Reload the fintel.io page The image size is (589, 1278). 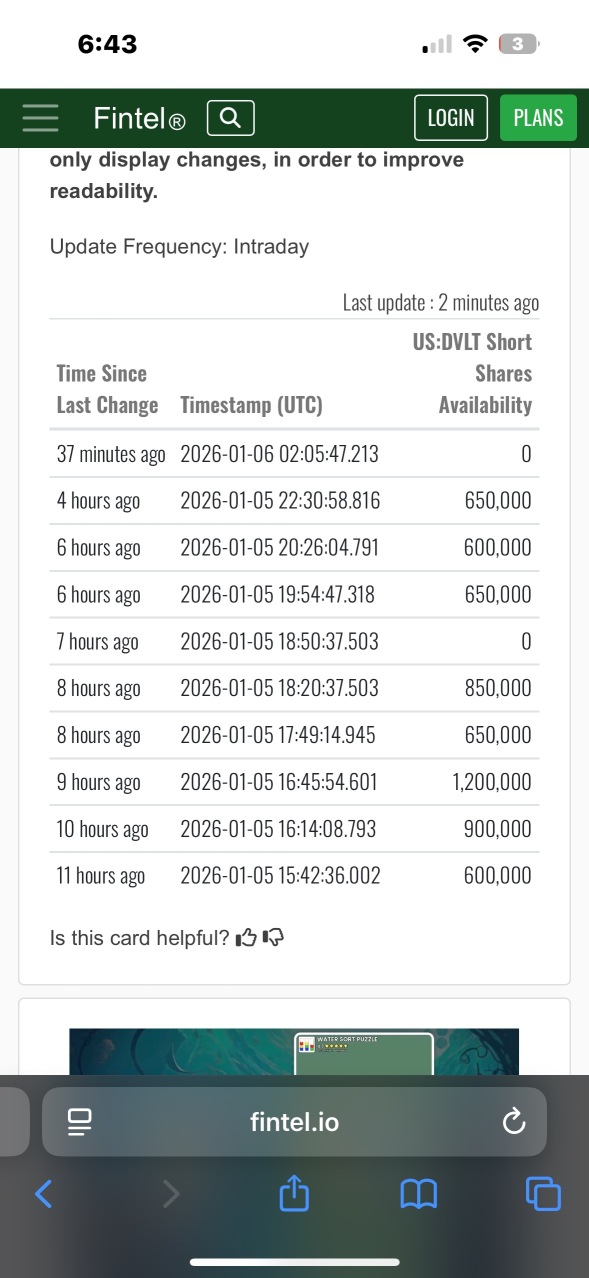[x=513, y=1122]
